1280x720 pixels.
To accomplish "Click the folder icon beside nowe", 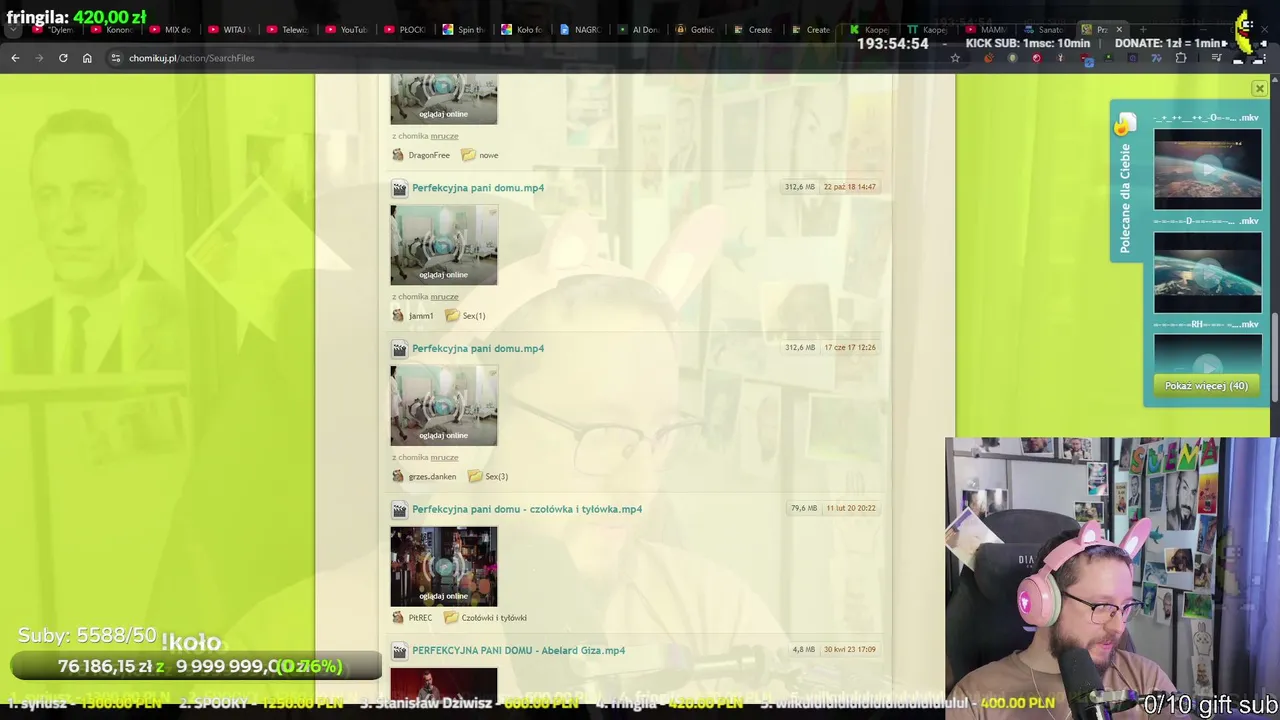I will click(x=468, y=155).
